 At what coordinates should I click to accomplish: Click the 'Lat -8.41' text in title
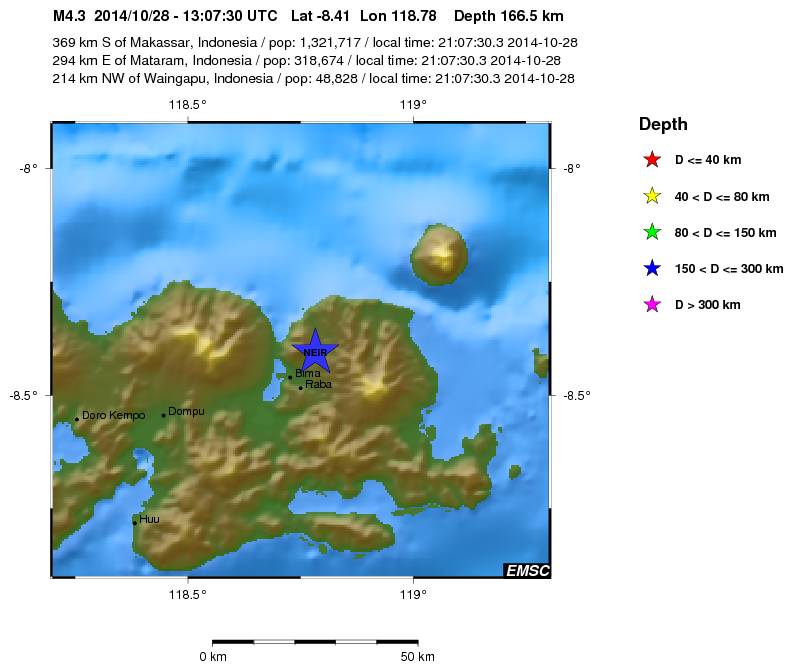(320, 16)
